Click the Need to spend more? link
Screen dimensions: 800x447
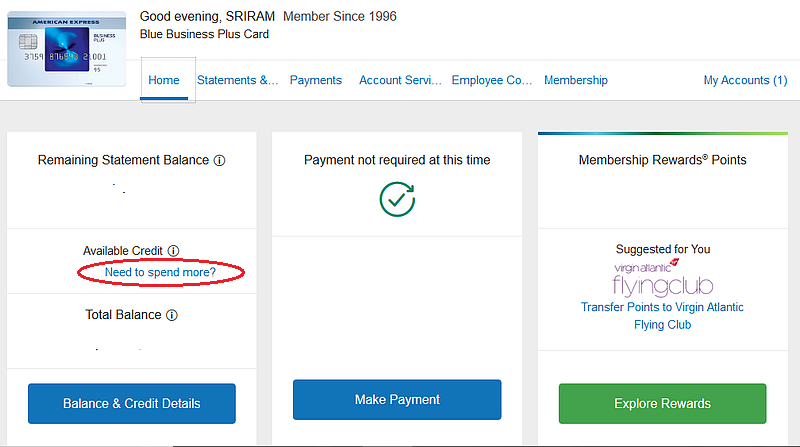pos(160,272)
